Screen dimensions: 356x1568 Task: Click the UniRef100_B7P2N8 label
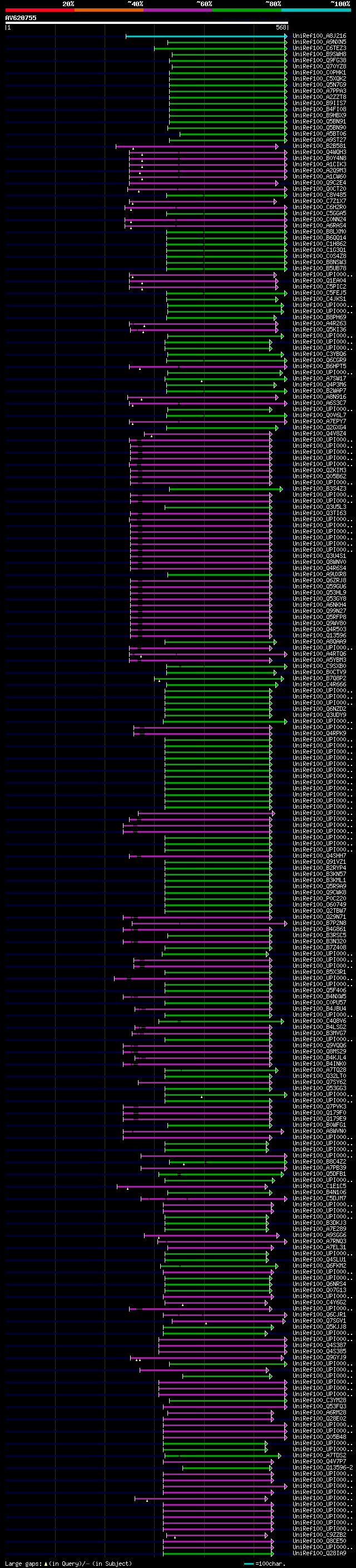[x=319, y=923]
